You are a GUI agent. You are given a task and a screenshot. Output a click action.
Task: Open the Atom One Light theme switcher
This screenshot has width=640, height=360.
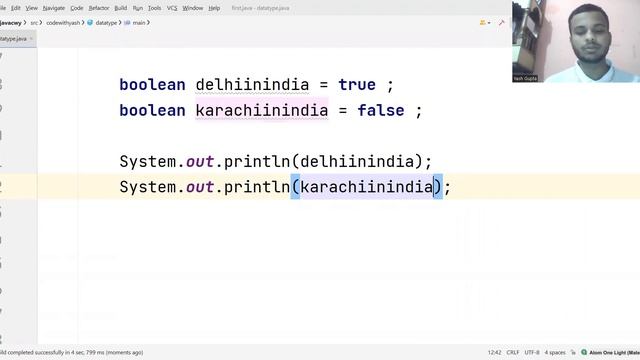(x=614, y=352)
